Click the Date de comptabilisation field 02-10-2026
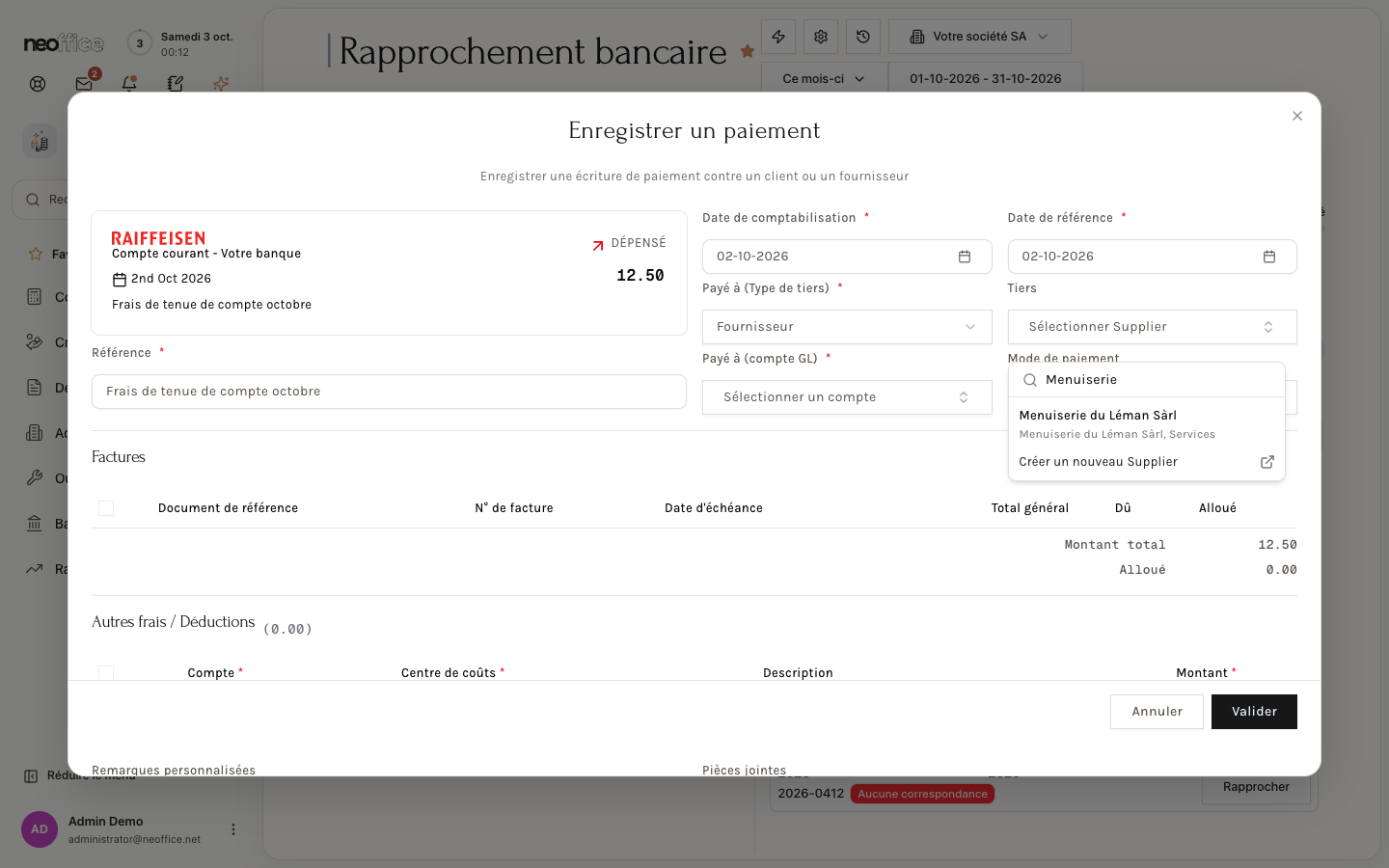Screen dimensions: 1389x868 pos(847,257)
